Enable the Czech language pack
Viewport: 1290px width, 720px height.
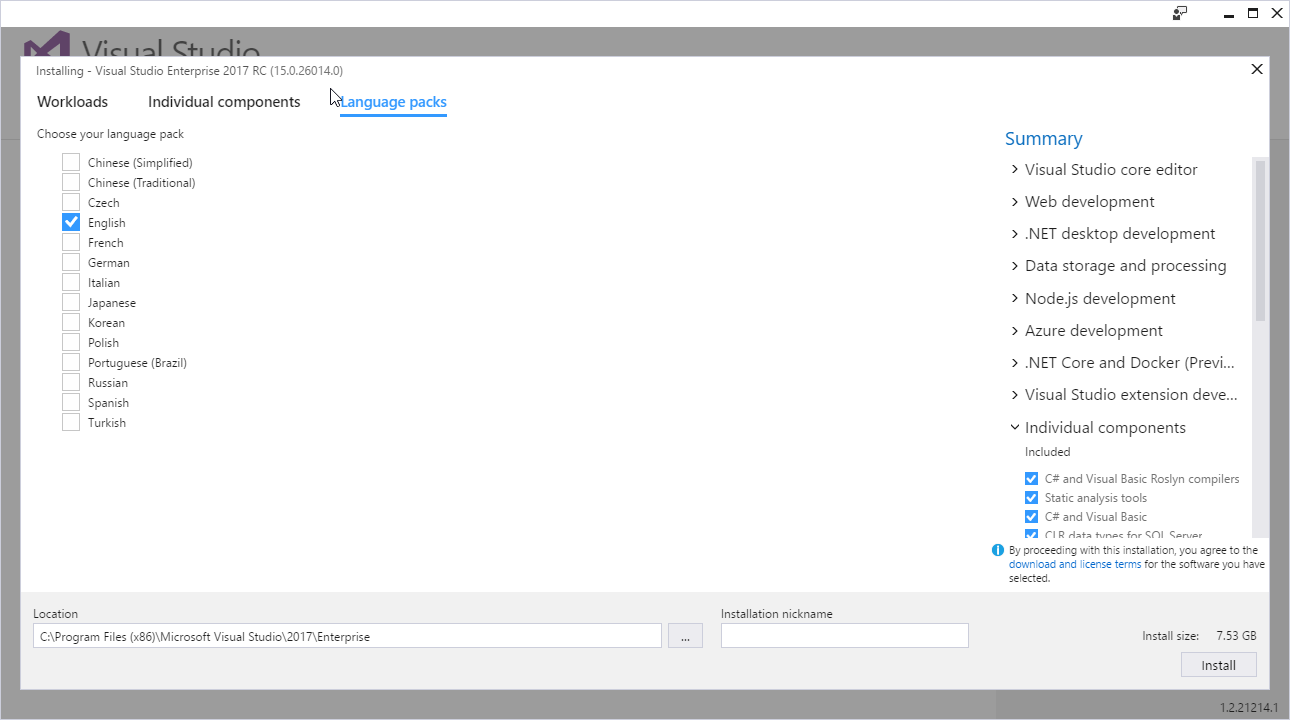[71, 202]
